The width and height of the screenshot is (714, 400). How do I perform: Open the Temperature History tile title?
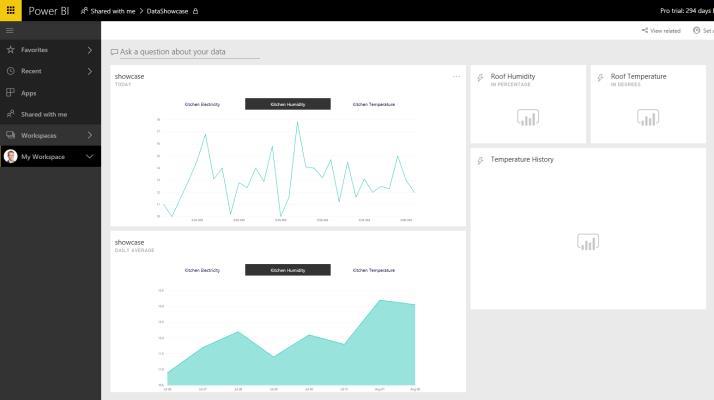tap(522, 159)
